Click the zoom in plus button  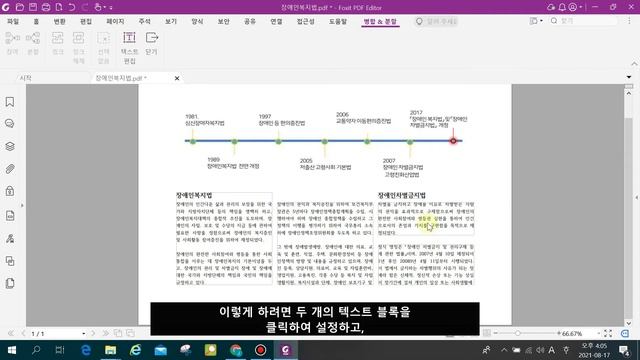point(558,333)
